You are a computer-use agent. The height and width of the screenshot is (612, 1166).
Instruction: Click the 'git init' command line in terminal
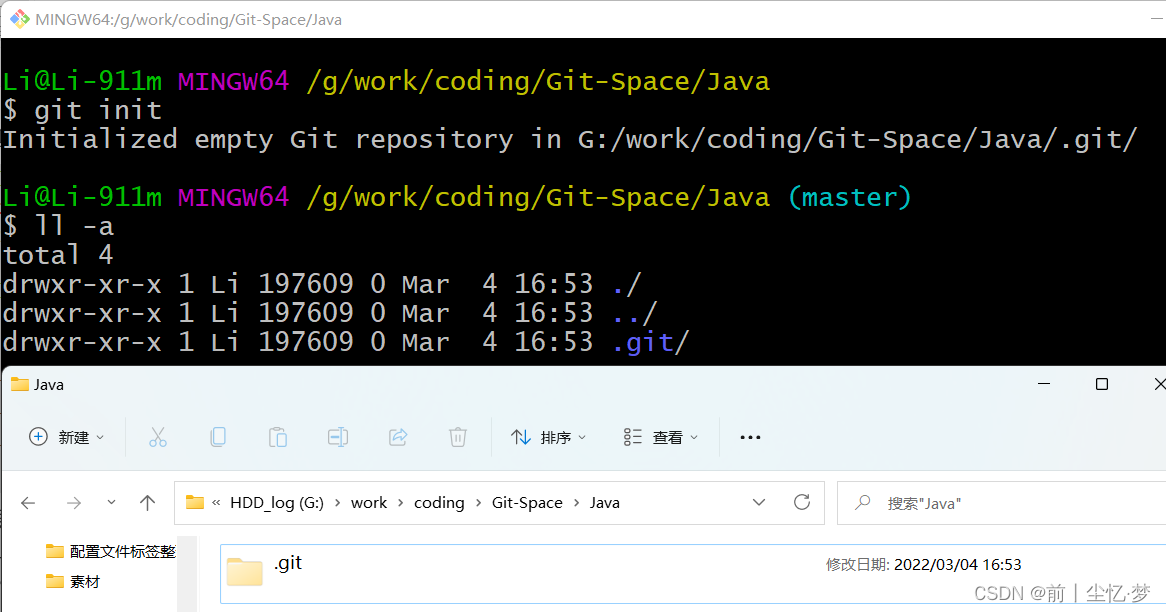tap(83, 110)
